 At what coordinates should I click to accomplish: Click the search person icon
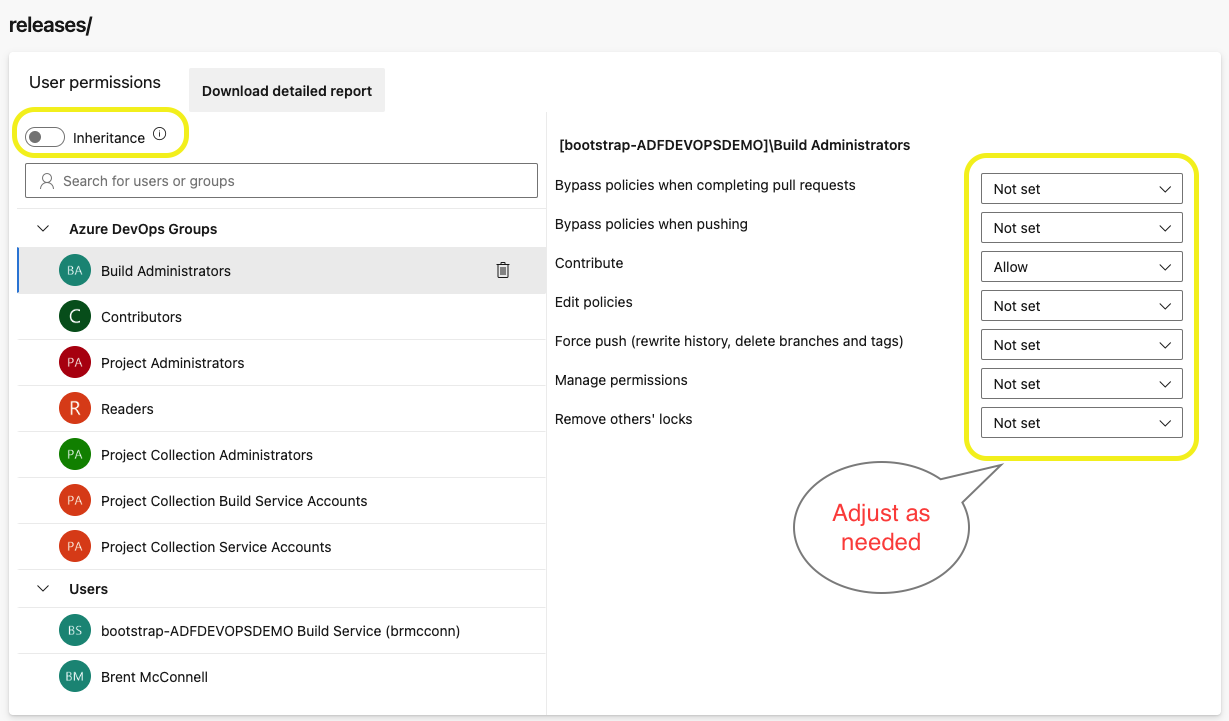click(46, 181)
